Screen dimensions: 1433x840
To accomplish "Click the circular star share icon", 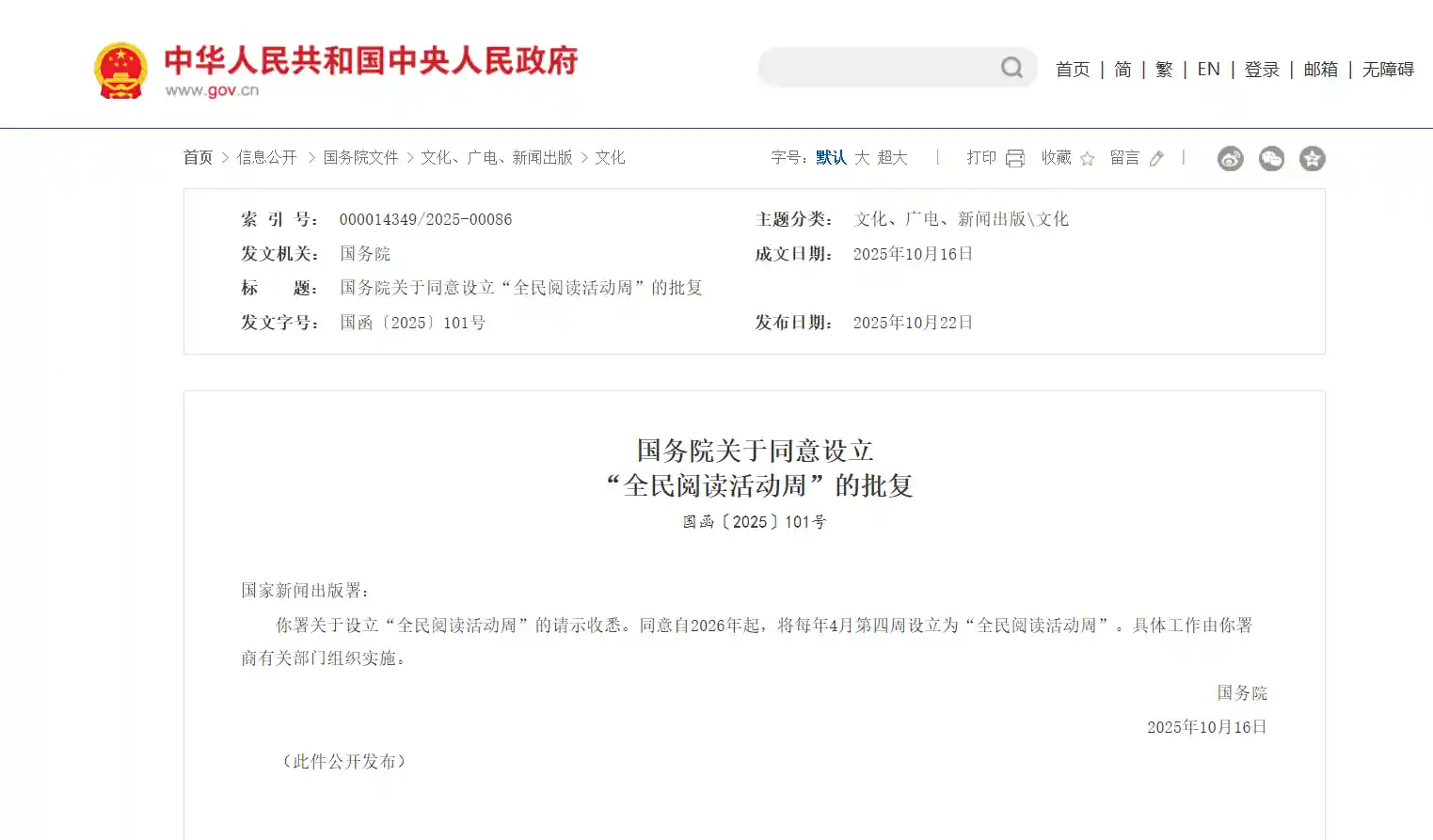I will pos(1313,158).
